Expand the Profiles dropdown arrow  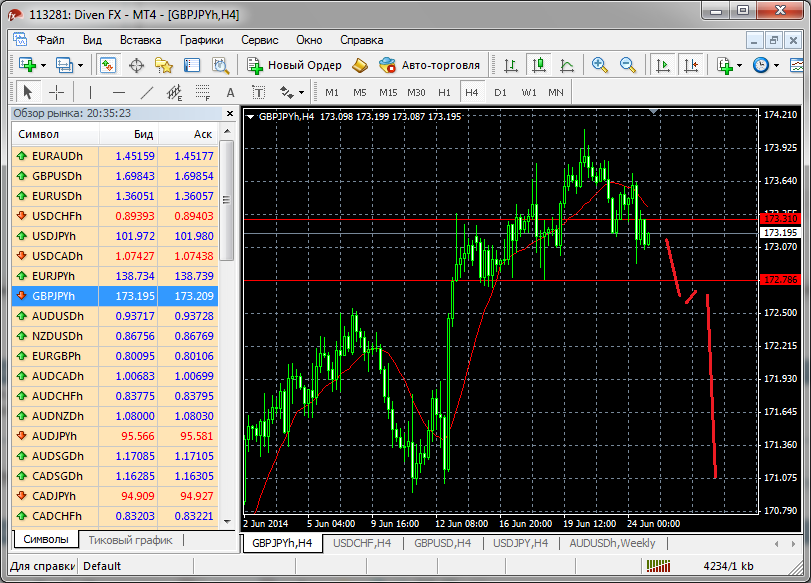tap(80, 66)
